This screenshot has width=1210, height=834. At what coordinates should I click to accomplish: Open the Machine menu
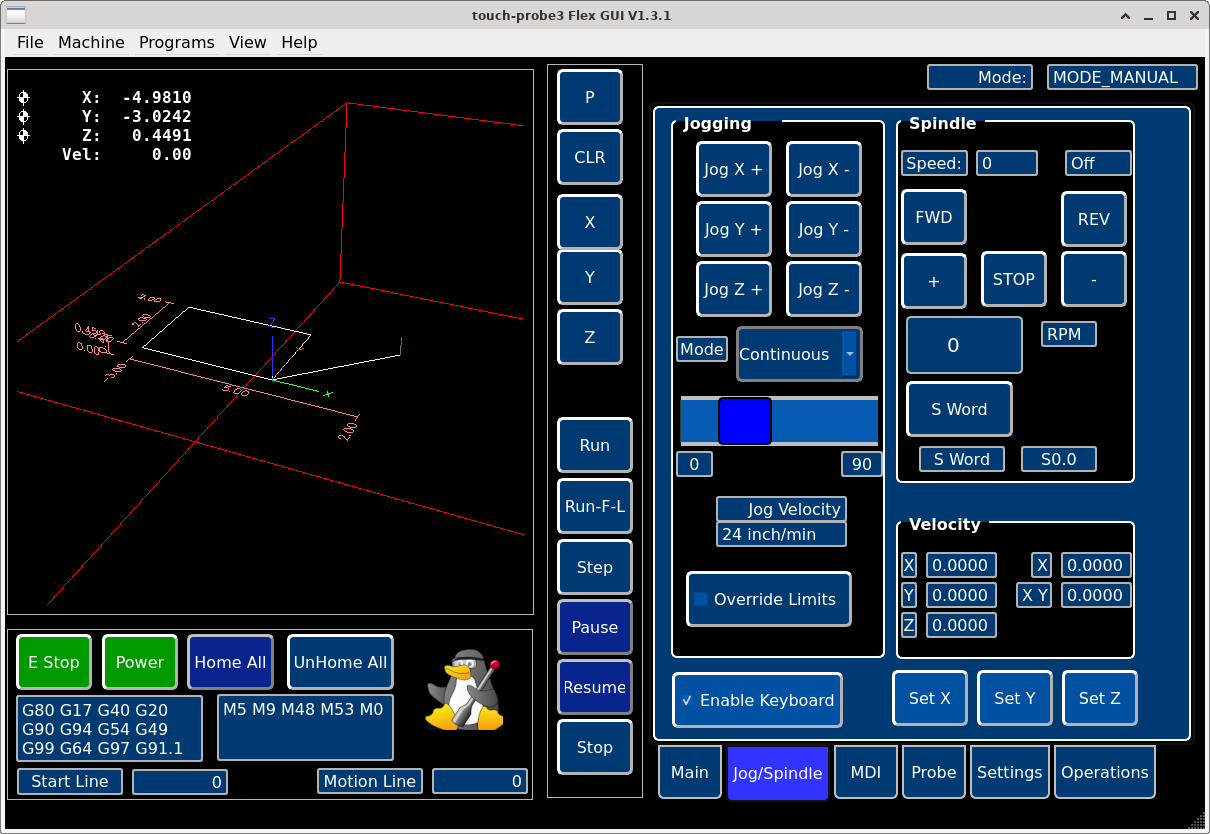click(91, 42)
